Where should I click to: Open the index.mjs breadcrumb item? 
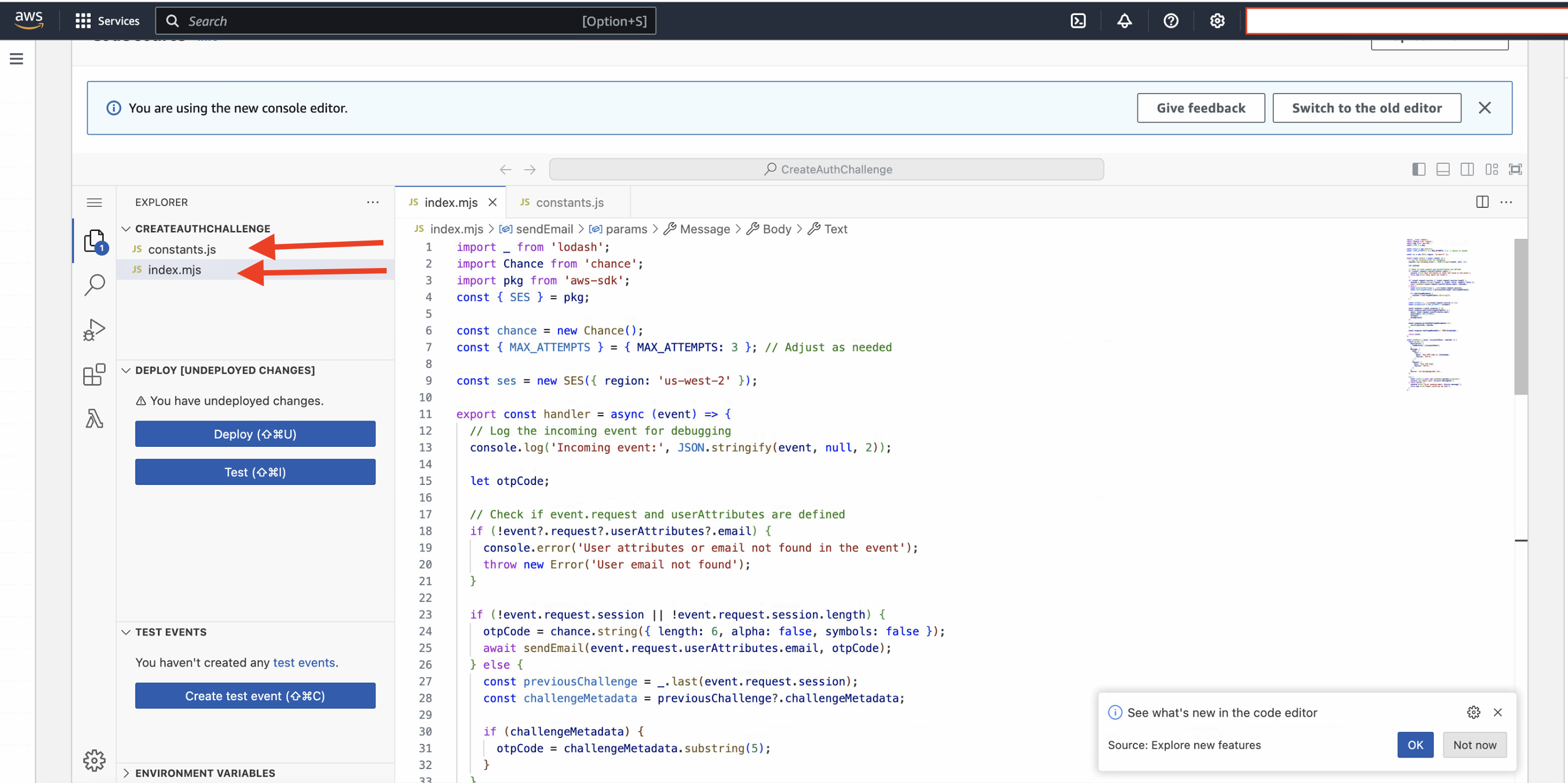click(x=448, y=229)
